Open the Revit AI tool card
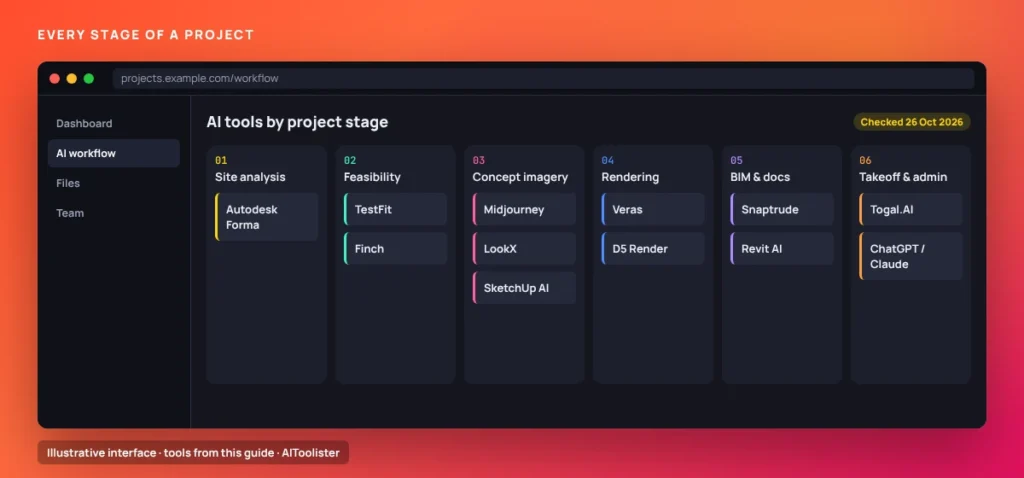Screen dimensions: 1024x478 pyautogui.click(x=782, y=248)
